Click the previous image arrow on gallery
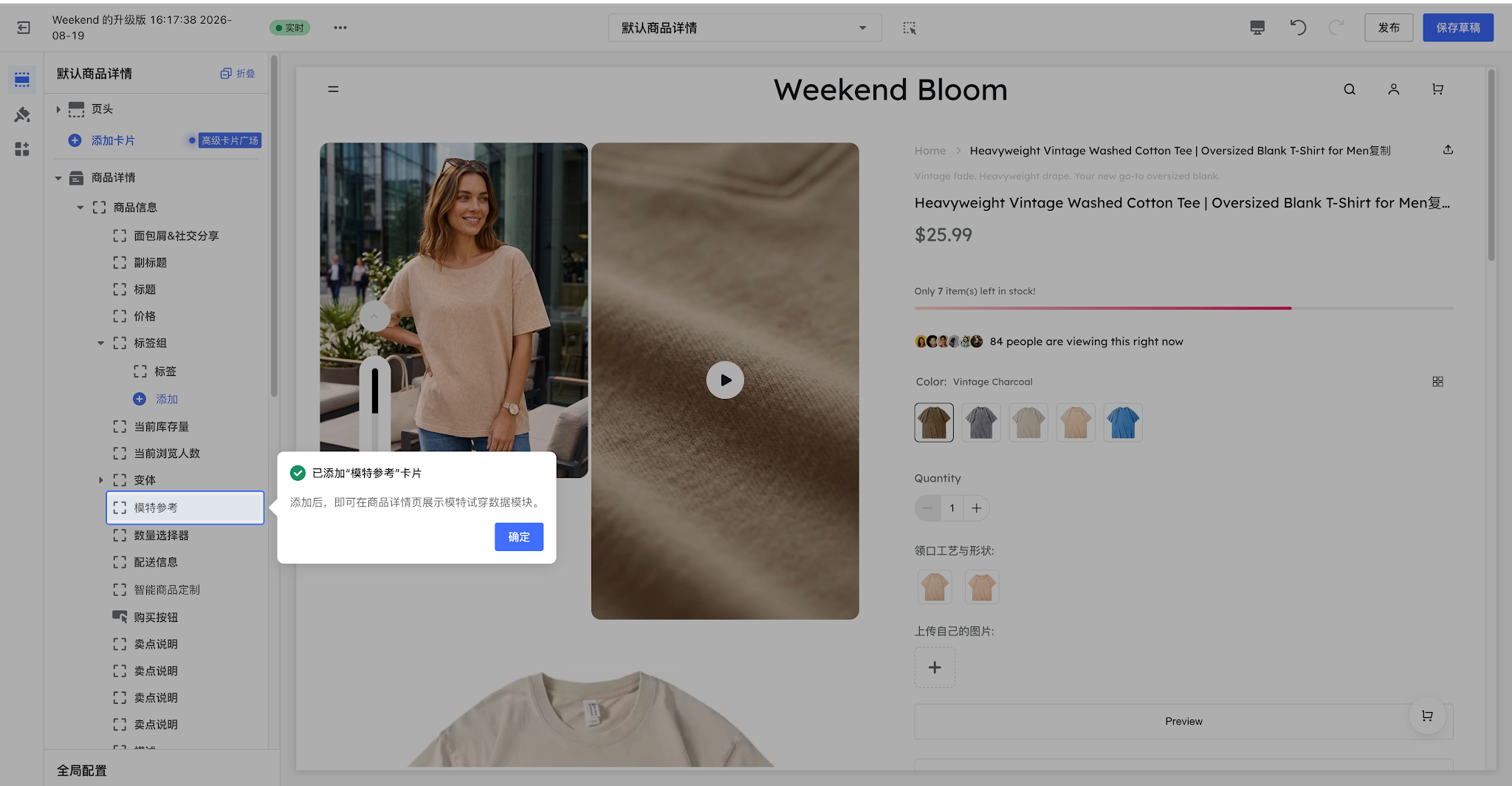The width and height of the screenshot is (1512, 786). click(x=374, y=316)
